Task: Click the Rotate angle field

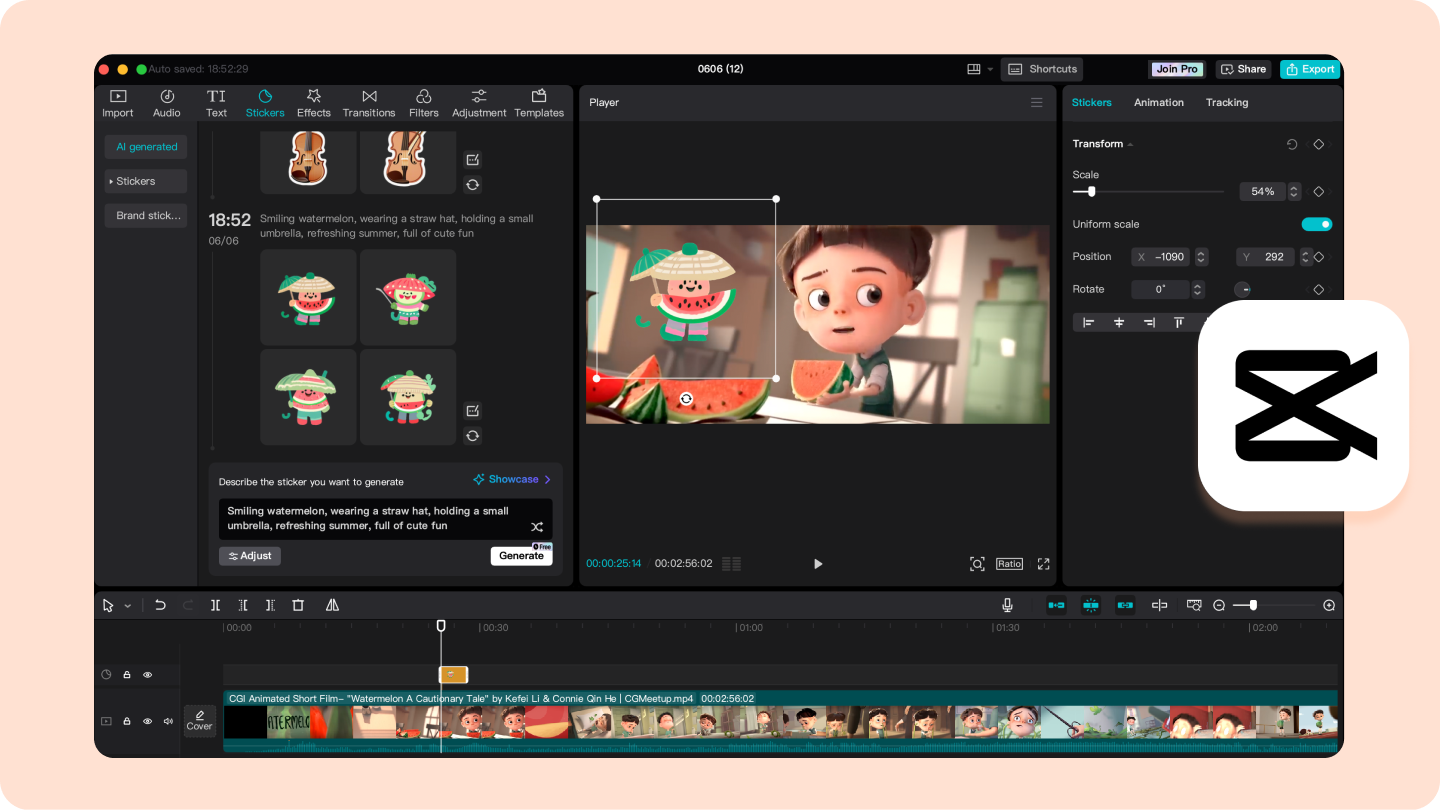Action: pos(1160,289)
